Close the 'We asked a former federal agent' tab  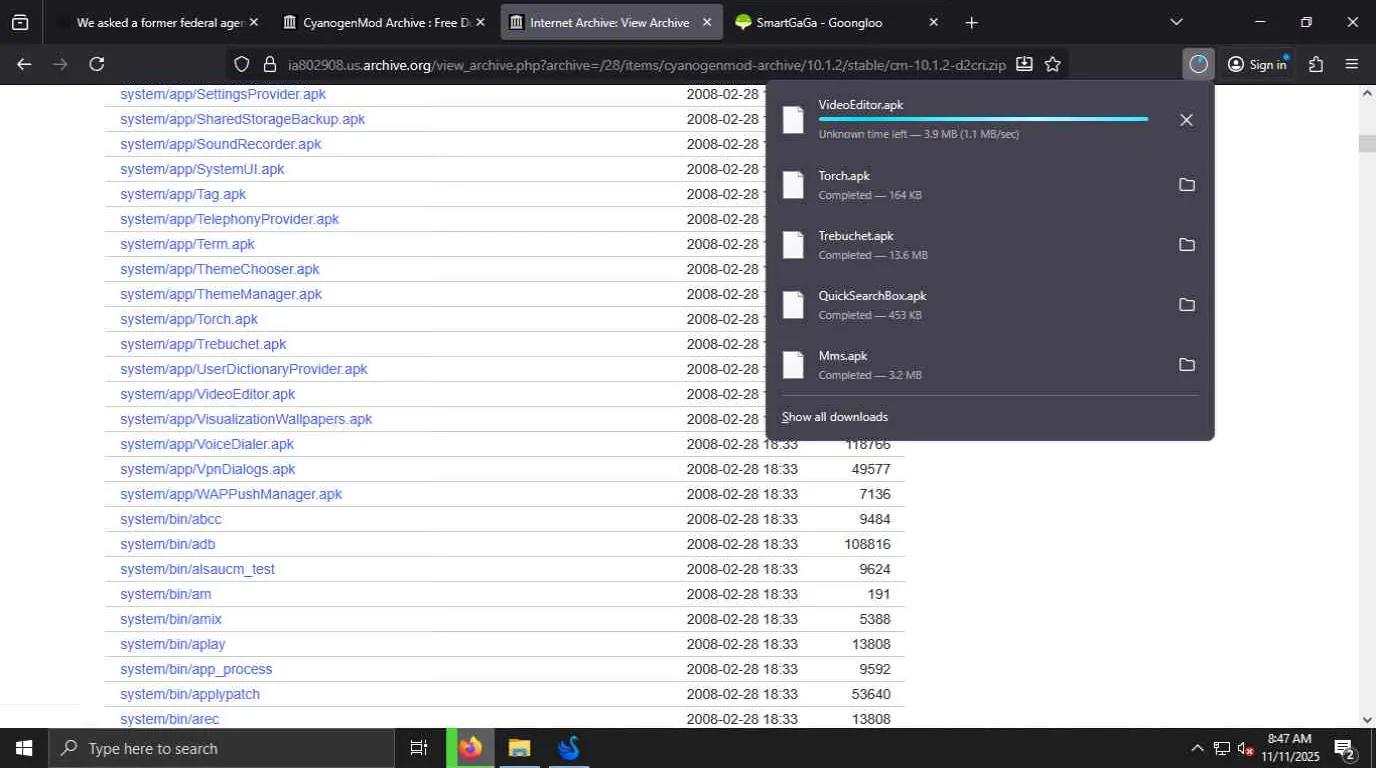coord(253,22)
